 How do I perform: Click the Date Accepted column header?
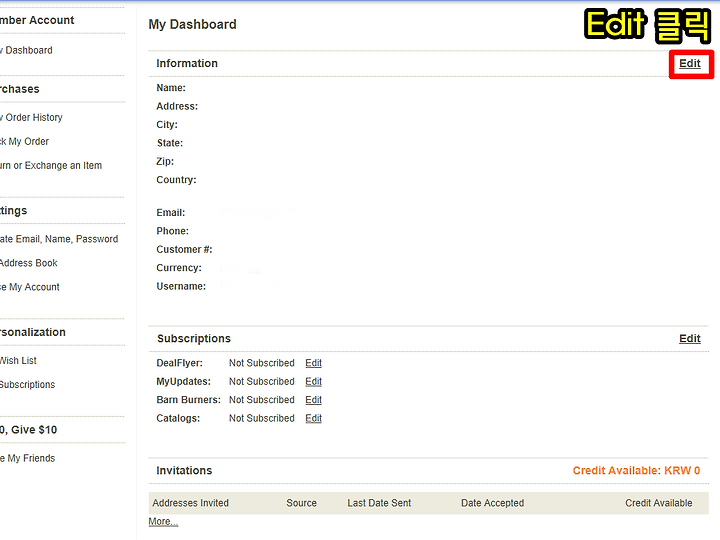tap(493, 503)
